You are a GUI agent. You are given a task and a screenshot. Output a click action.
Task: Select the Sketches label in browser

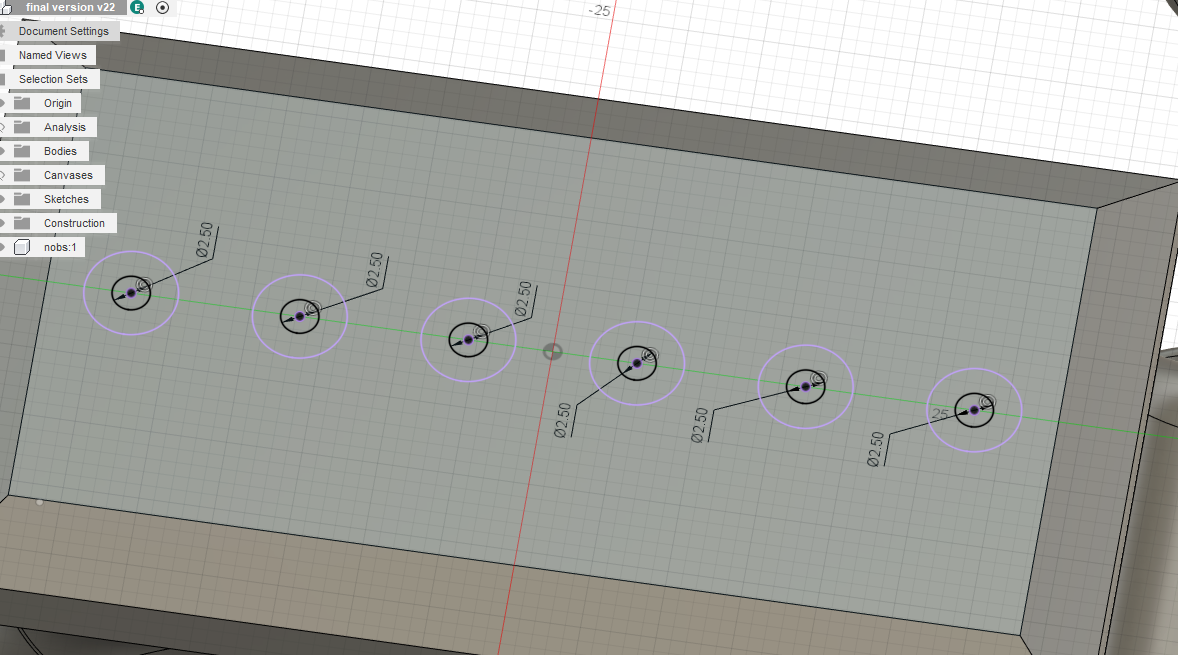click(66, 200)
